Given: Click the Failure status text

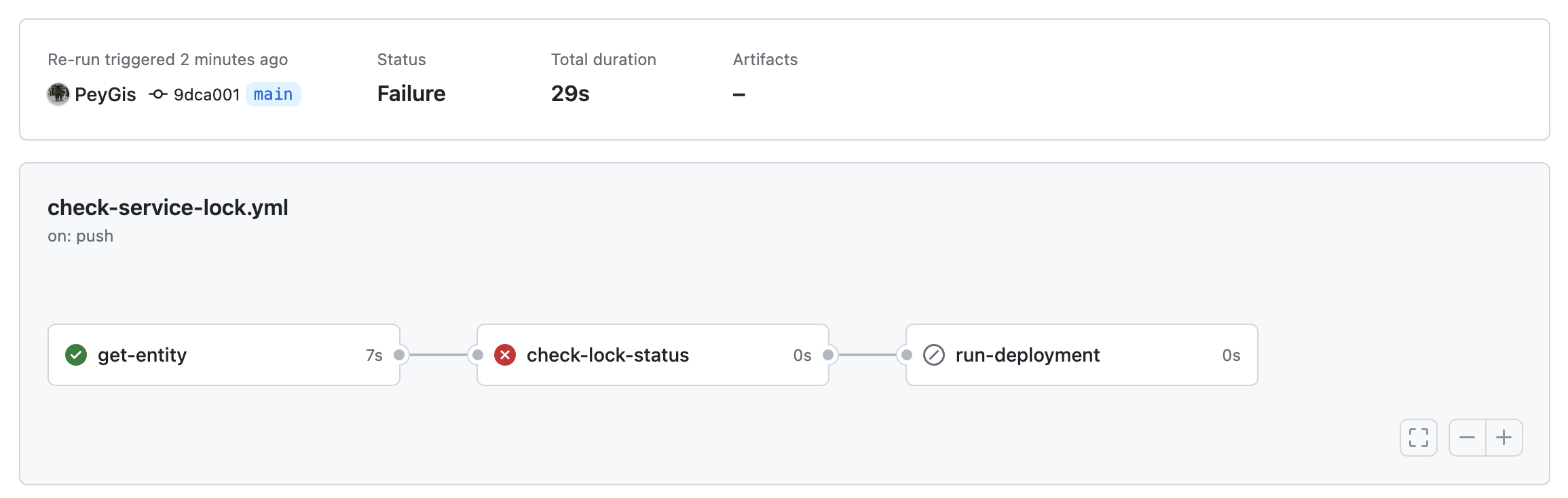Looking at the screenshot, I should pos(411,94).
